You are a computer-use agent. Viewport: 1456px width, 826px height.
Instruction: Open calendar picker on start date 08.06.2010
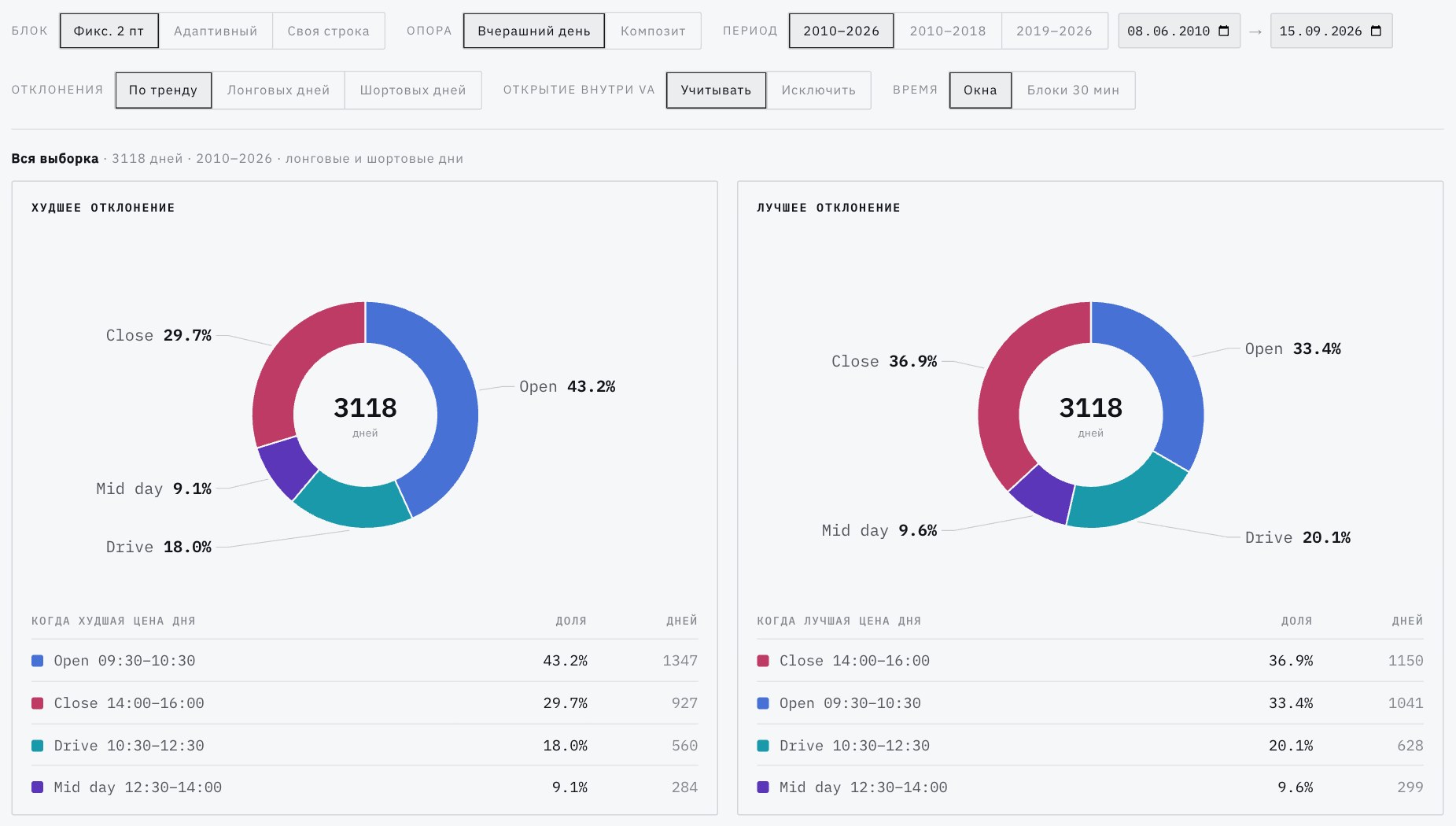(x=1223, y=31)
